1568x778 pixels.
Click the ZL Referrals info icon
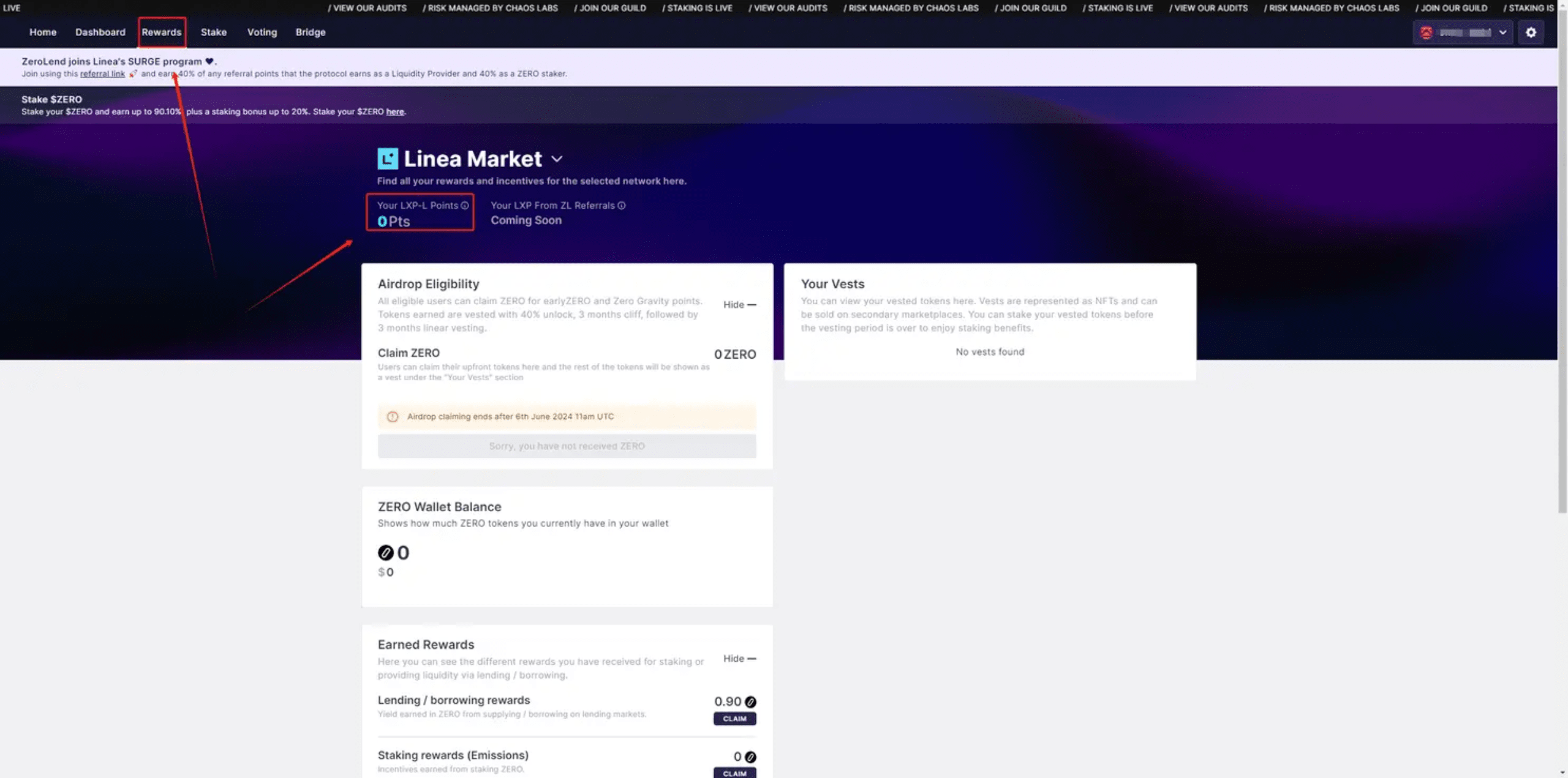(x=622, y=206)
